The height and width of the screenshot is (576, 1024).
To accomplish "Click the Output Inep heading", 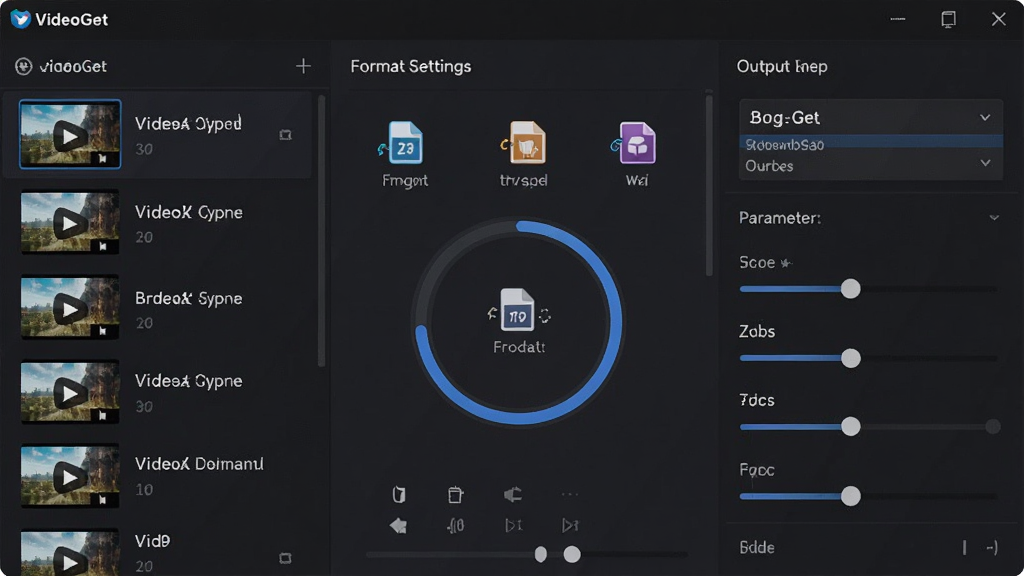I will (782, 67).
